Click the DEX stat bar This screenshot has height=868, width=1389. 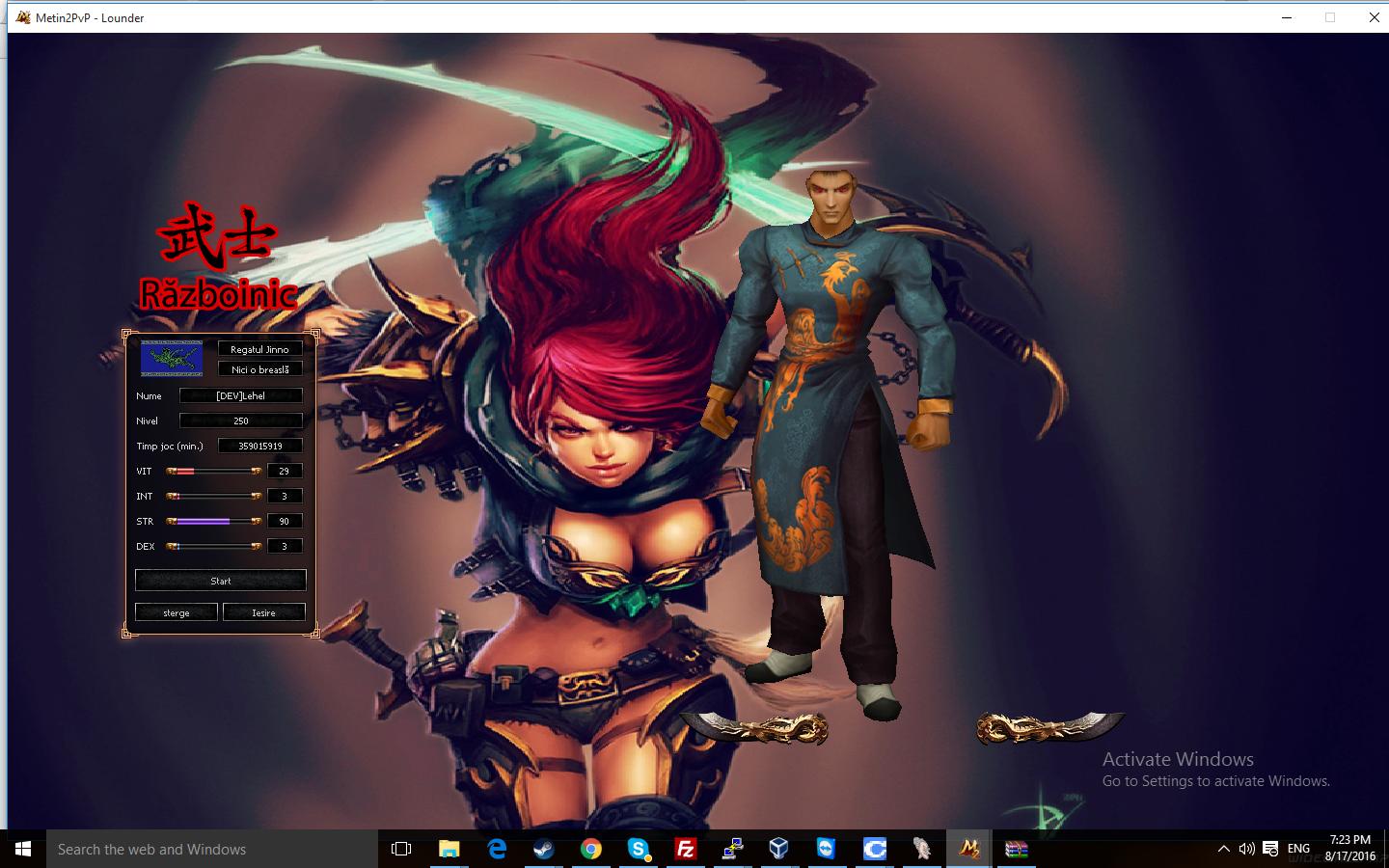(214, 546)
